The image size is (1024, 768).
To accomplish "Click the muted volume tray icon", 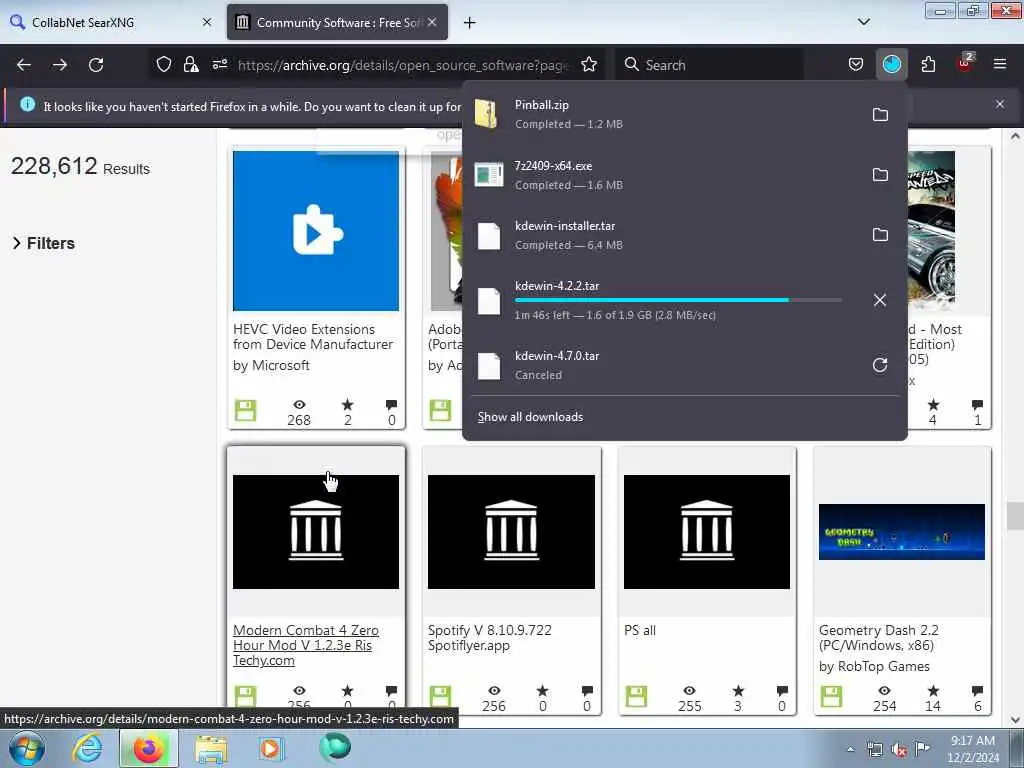I will (899, 750).
